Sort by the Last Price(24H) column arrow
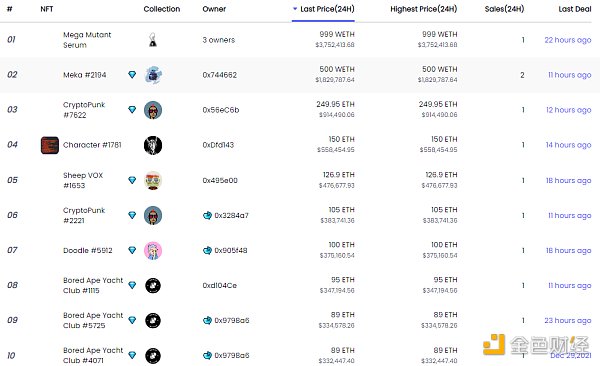This screenshot has width=600, height=366. click(x=295, y=8)
